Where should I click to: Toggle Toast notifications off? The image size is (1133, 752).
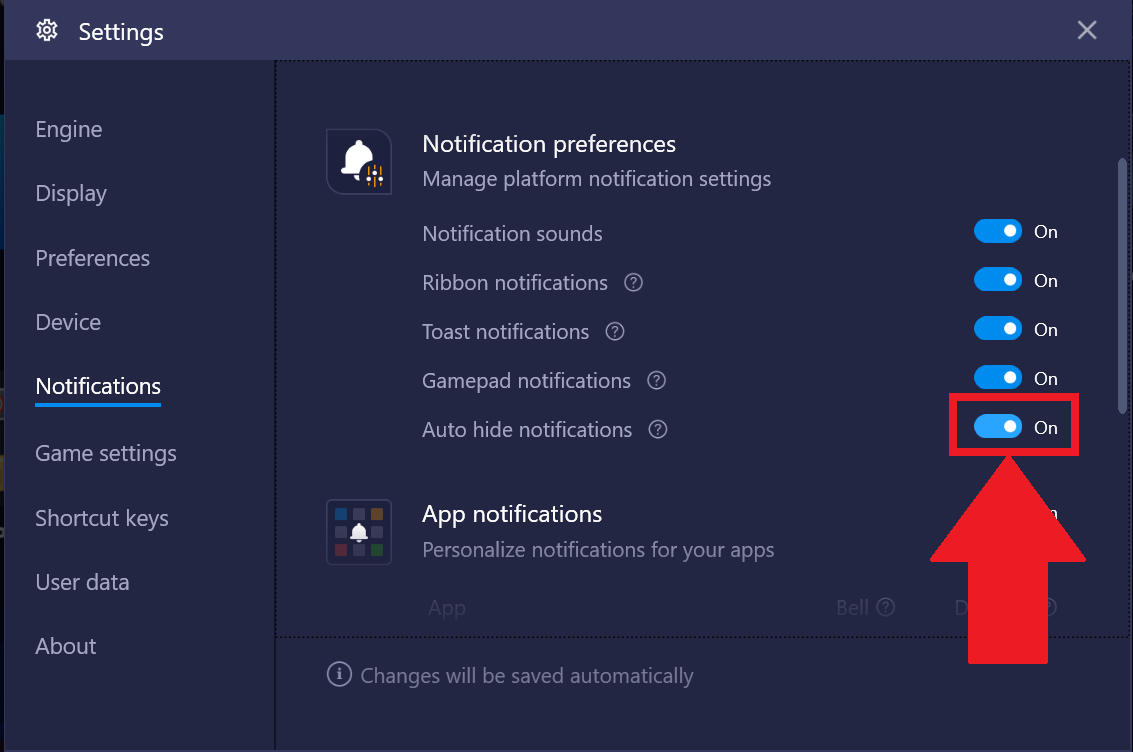pos(998,329)
